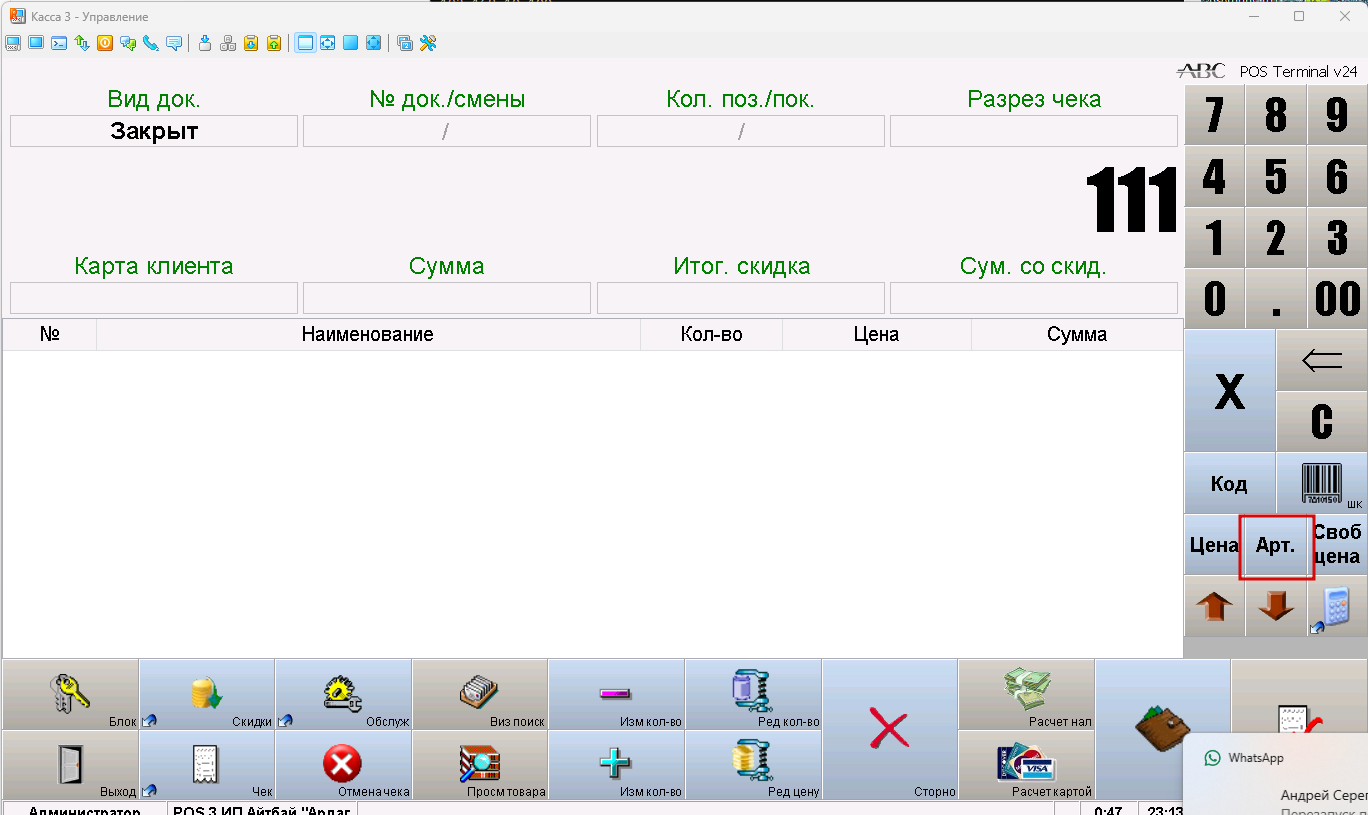
Task: Click the Арт. button
Action: coord(1276,546)
